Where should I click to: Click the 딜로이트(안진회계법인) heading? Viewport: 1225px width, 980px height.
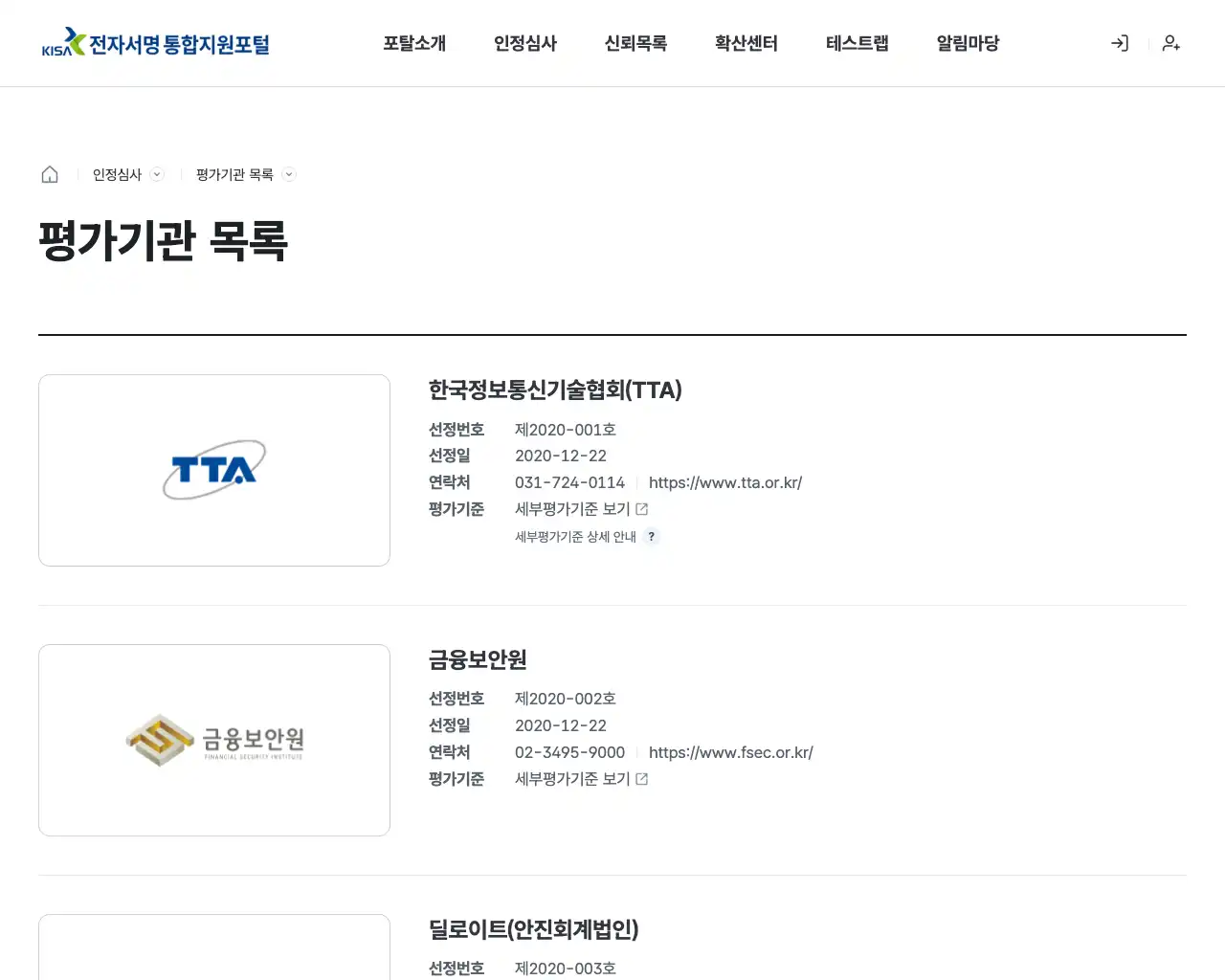click(x=533, y=929)
